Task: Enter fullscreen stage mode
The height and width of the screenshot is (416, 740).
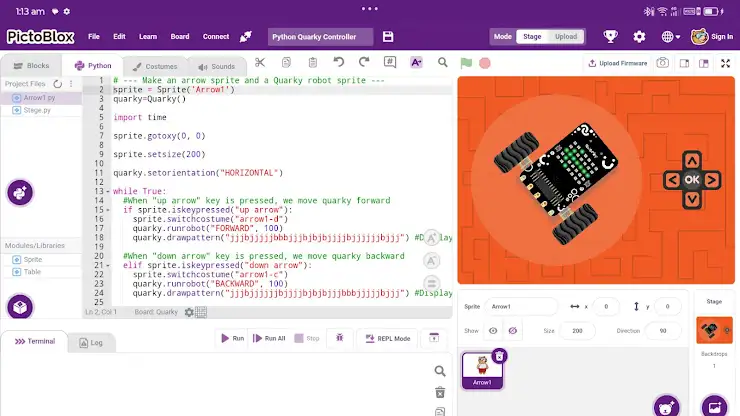Action: coord(725,63)
